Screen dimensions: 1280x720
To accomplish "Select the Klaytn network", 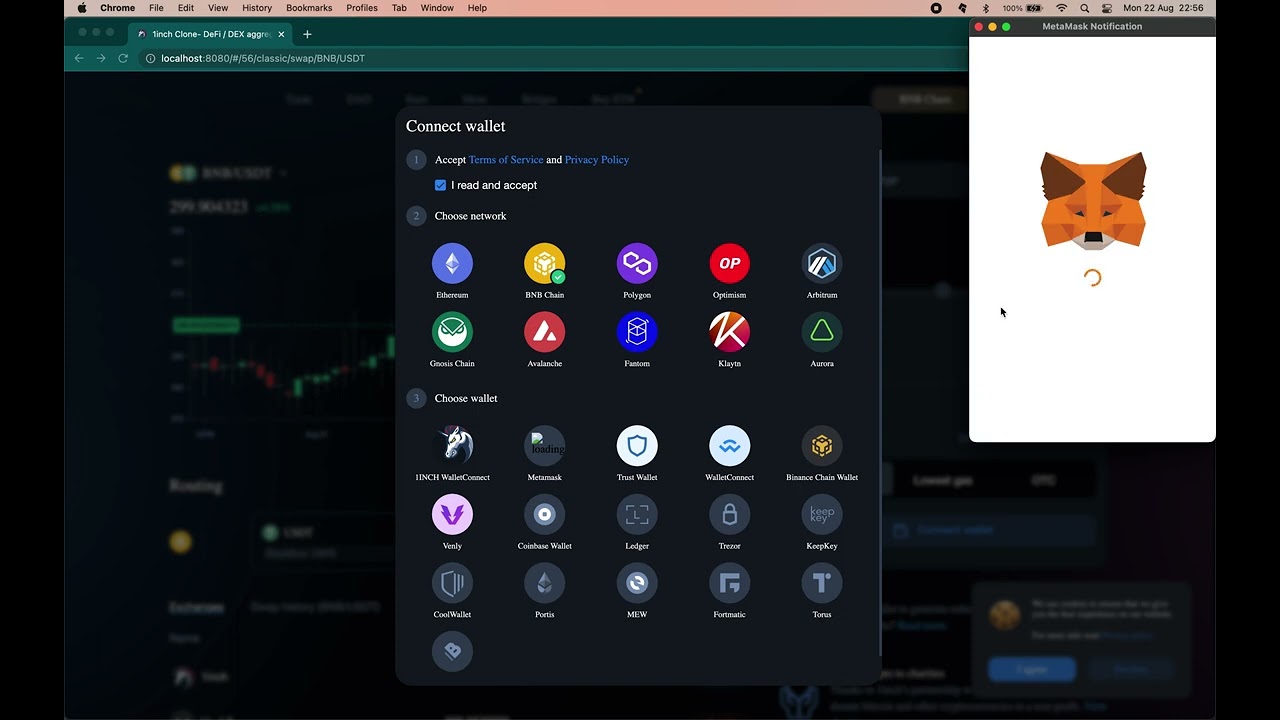I will (x=730, y=332).
